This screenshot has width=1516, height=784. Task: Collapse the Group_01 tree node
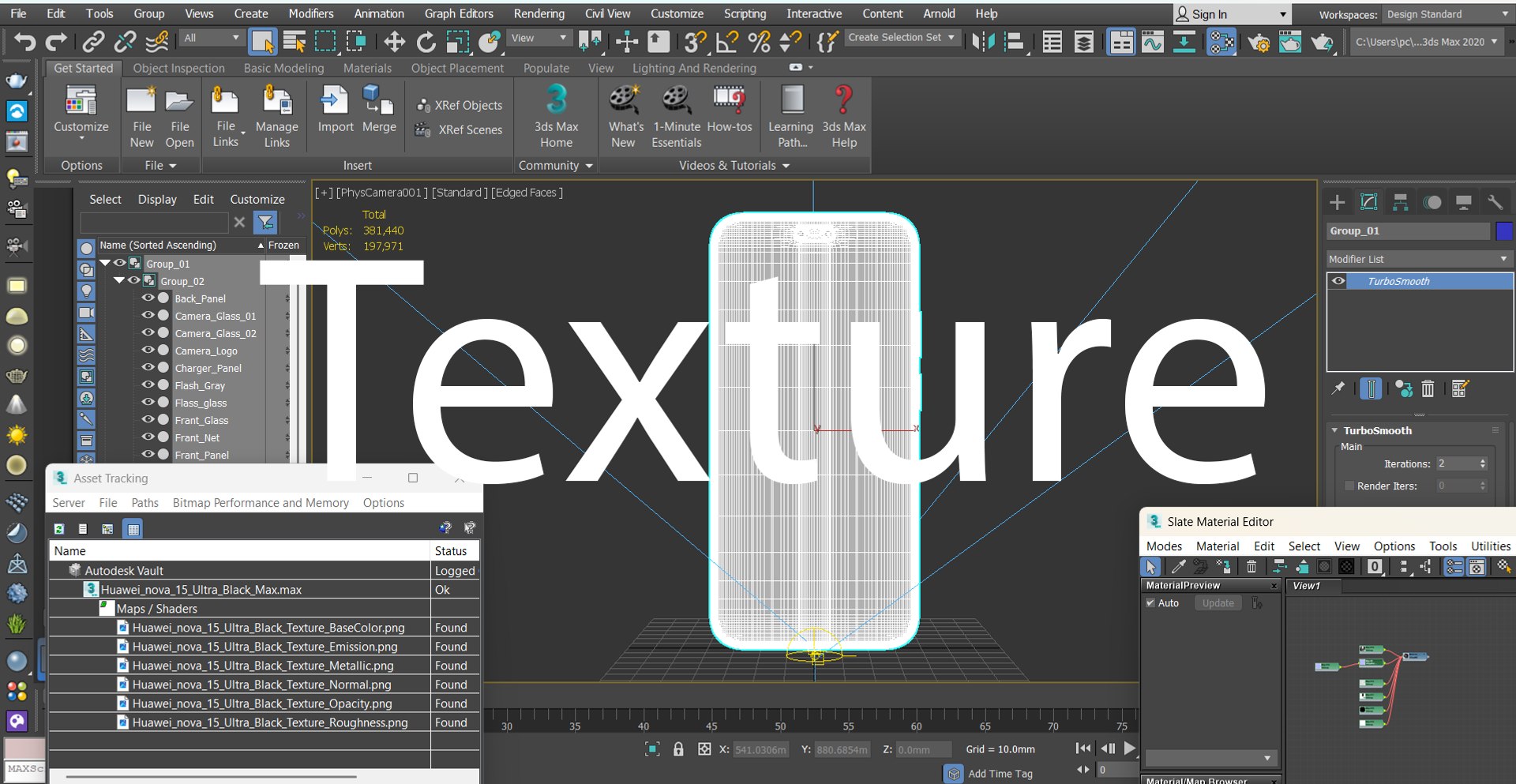click(x=105, y=264)
